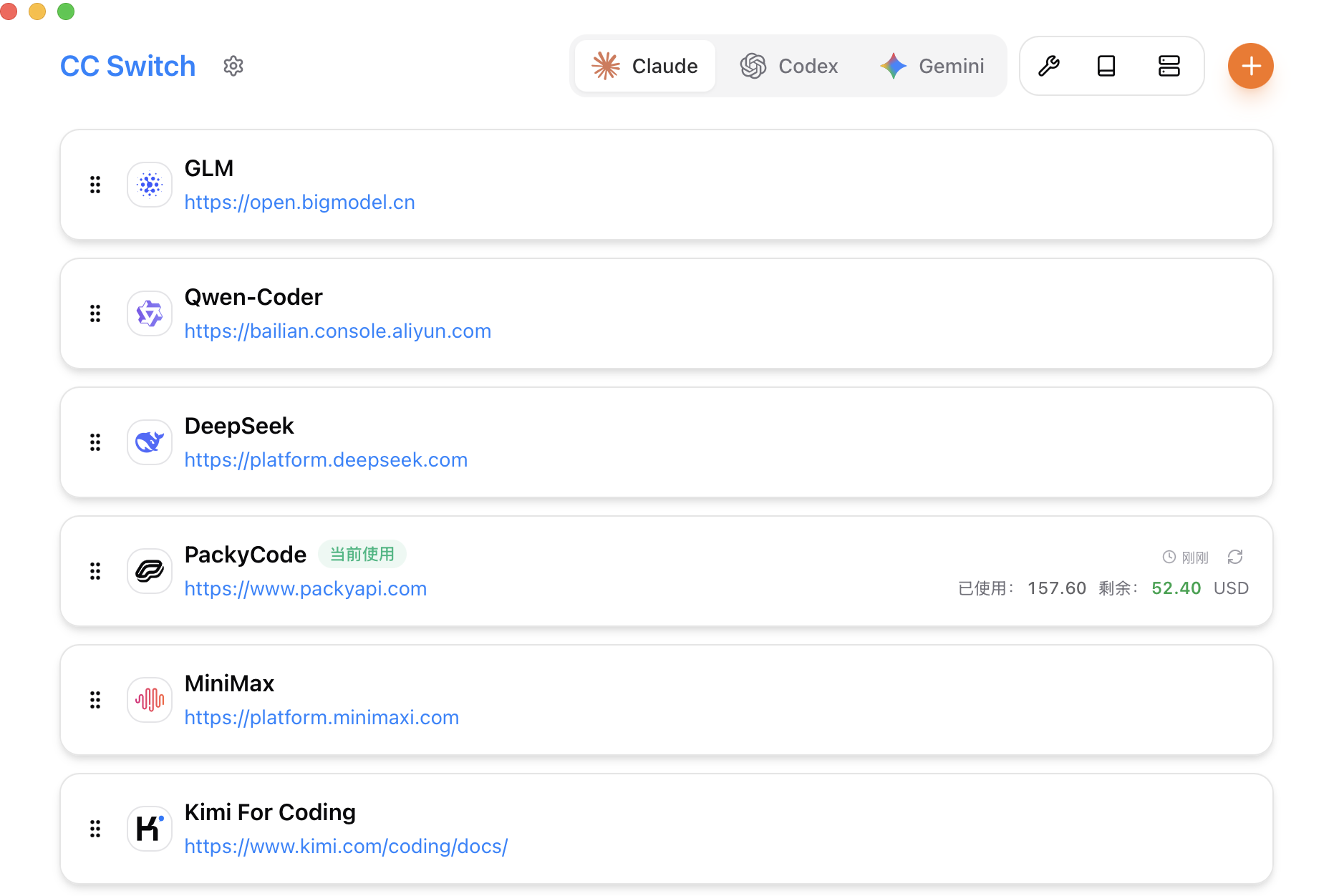This screenshot has height=896, width=1339.
Task: Grab the drag handle next to GLM
Action: coord(95,185)
